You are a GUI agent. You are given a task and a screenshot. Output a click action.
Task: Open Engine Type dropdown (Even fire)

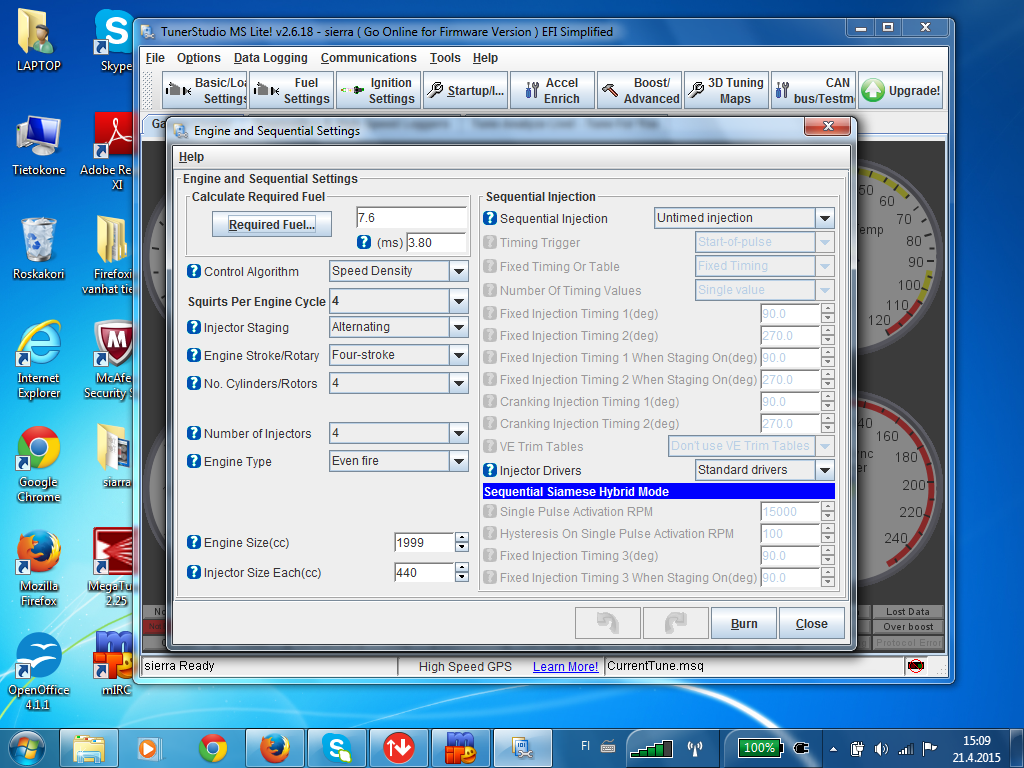[x=398, y=461]
